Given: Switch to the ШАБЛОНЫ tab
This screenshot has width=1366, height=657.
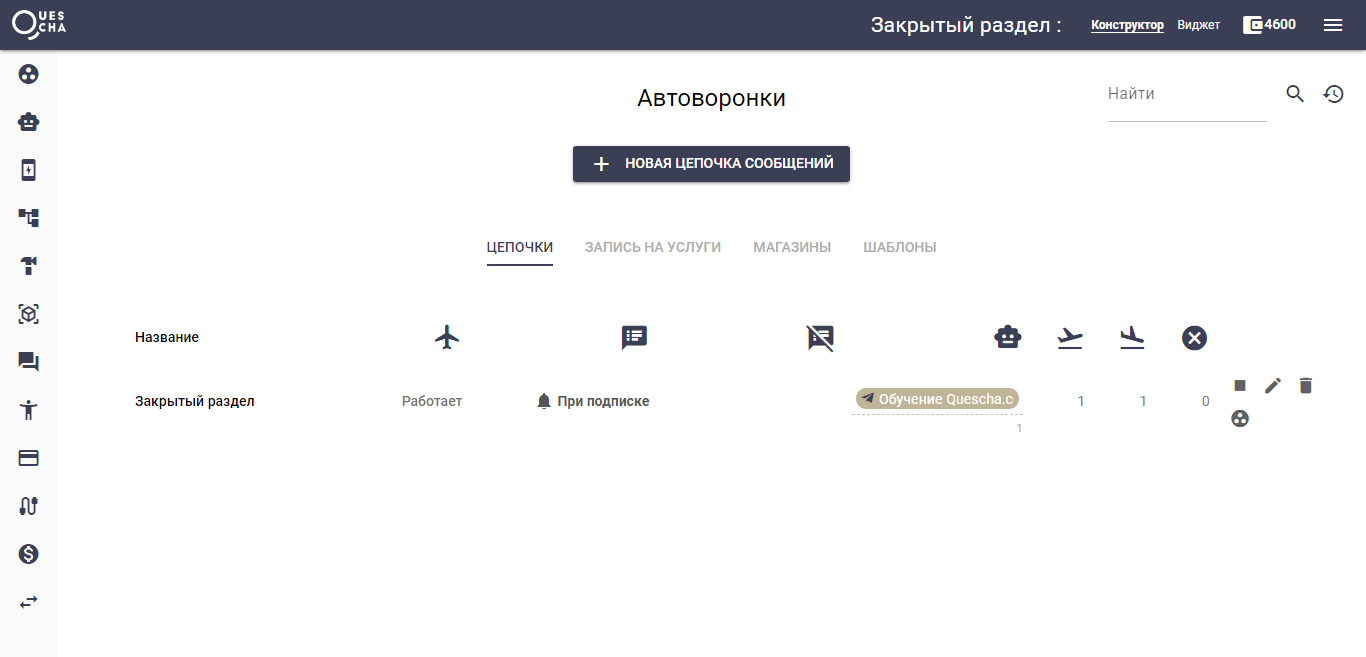Looking at the screenshot, I should (899, 246).
